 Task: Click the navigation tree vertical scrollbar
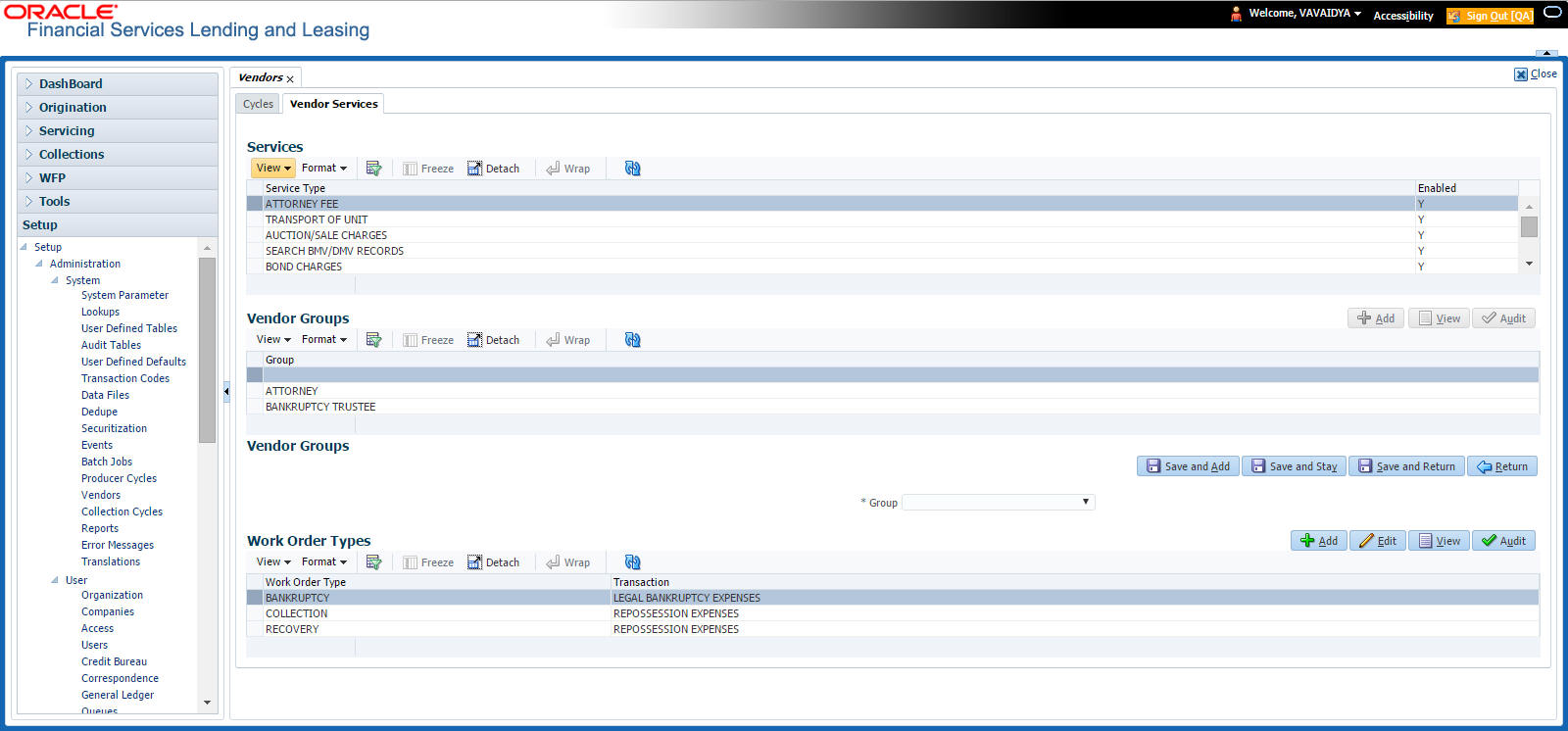click(207, 350)
